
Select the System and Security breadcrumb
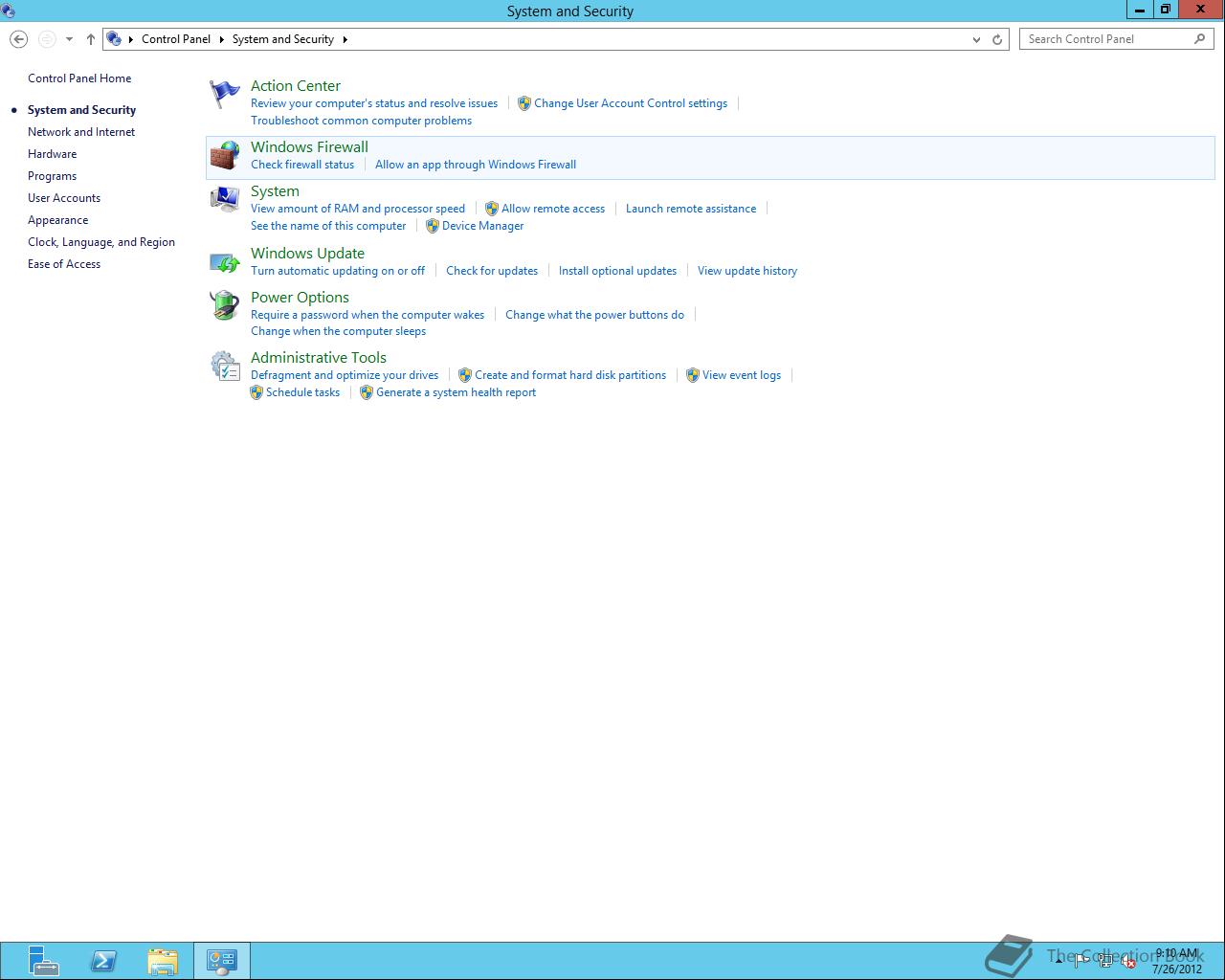(283, 39)
